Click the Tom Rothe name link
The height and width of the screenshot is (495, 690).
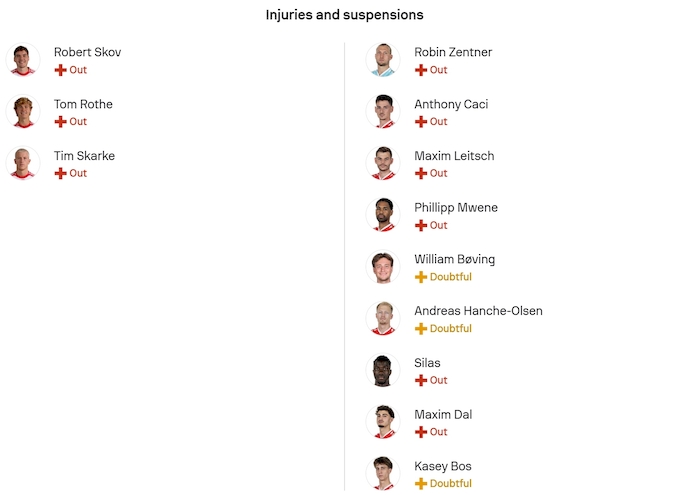83,104
